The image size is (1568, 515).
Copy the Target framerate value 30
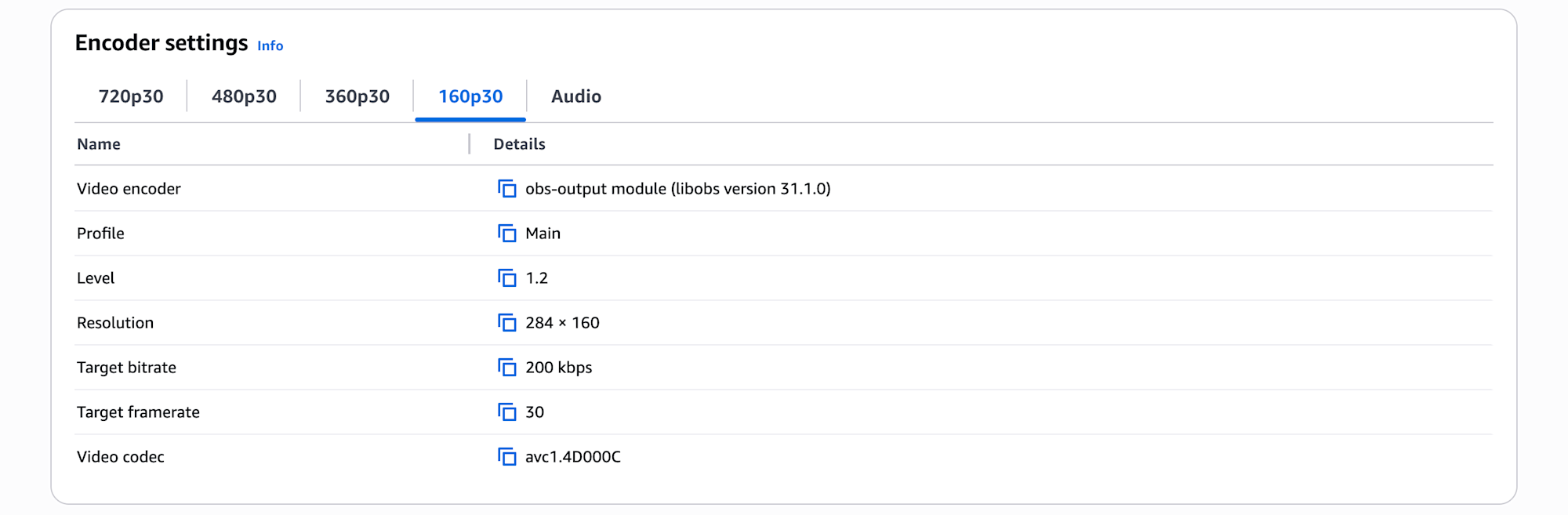507,412
